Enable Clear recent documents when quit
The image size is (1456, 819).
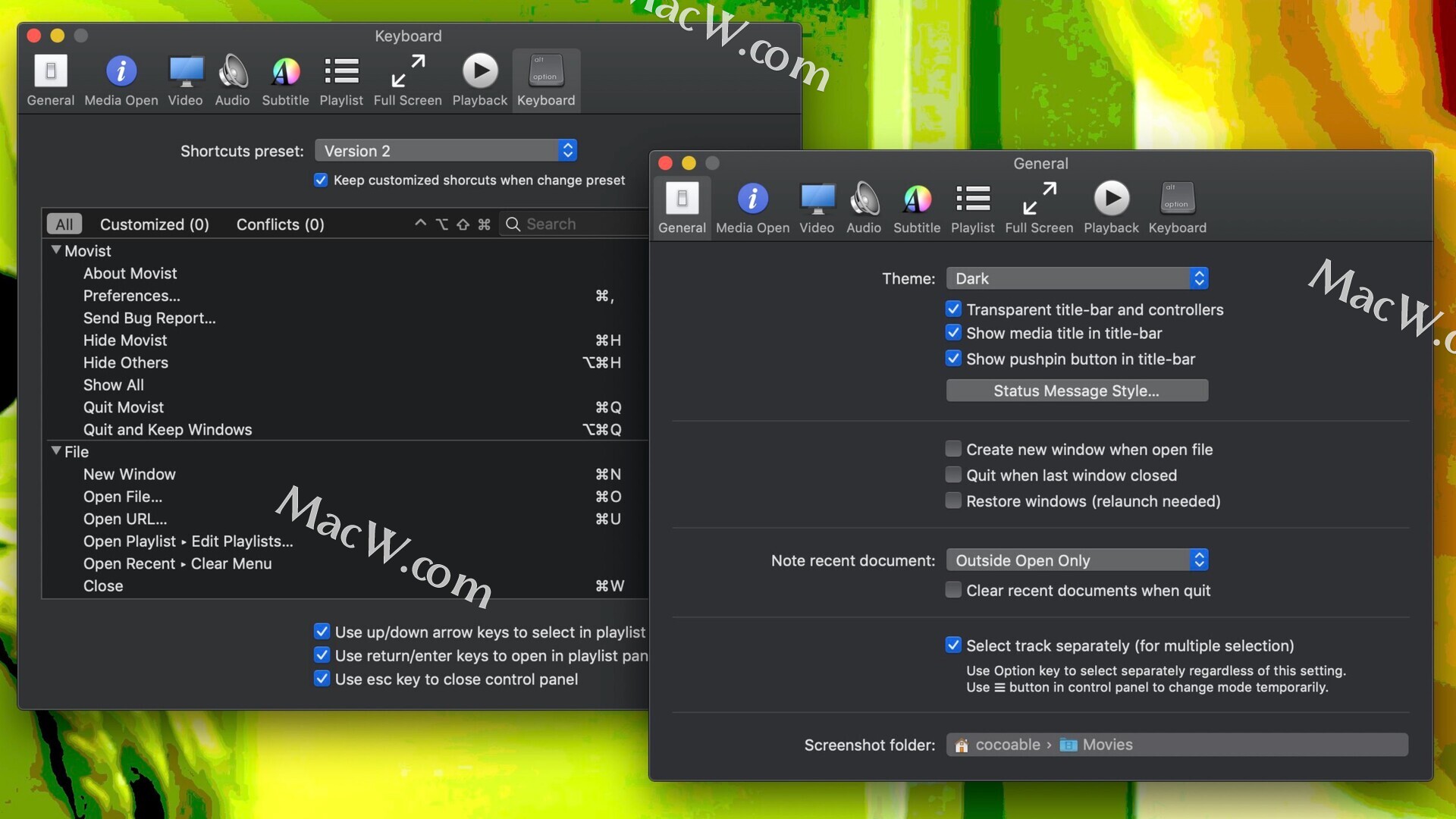pyautogui.click(x=953, y=590)
